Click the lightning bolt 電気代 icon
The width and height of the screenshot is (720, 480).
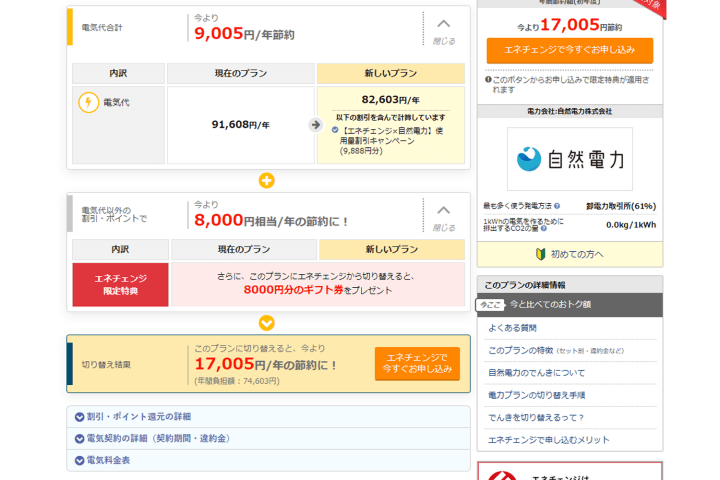pyautogui.click(x=89, y=102)
